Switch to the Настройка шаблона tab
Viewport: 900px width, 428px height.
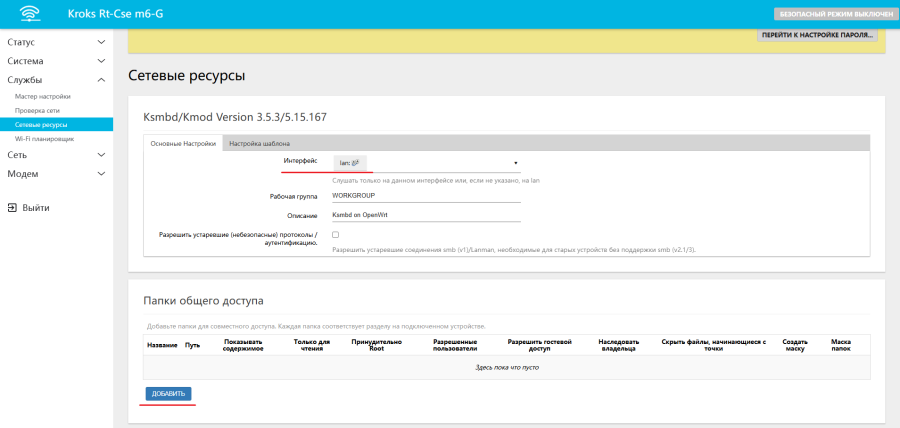[260, 144]
